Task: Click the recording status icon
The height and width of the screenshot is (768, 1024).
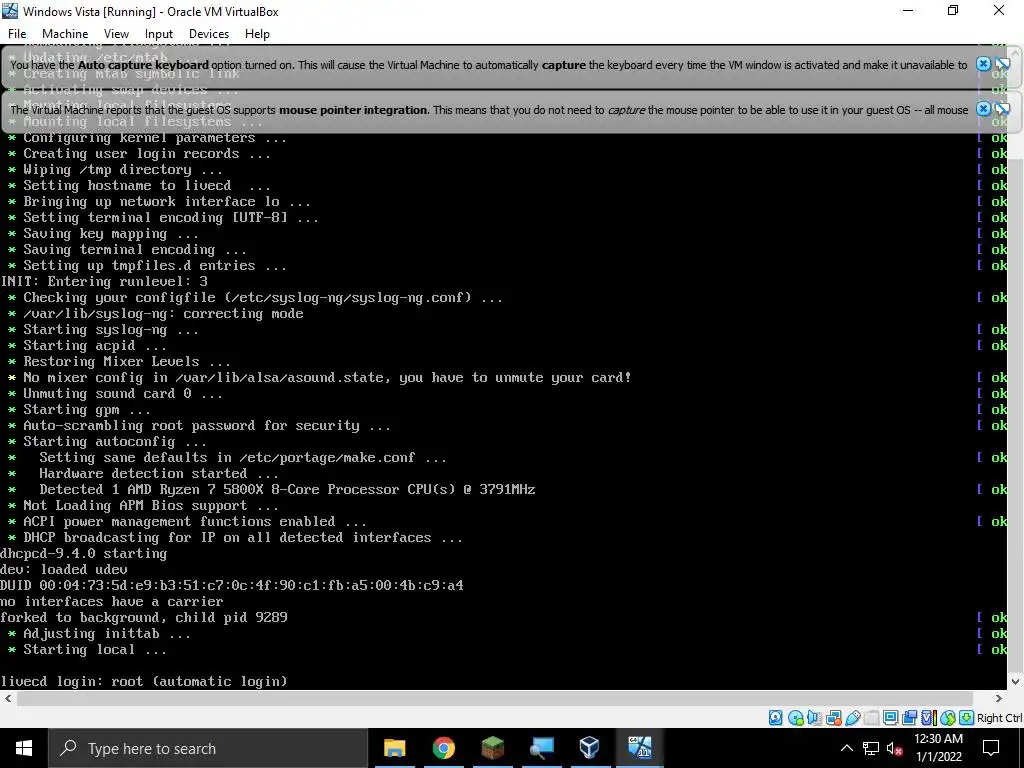Action: point(909,718)
